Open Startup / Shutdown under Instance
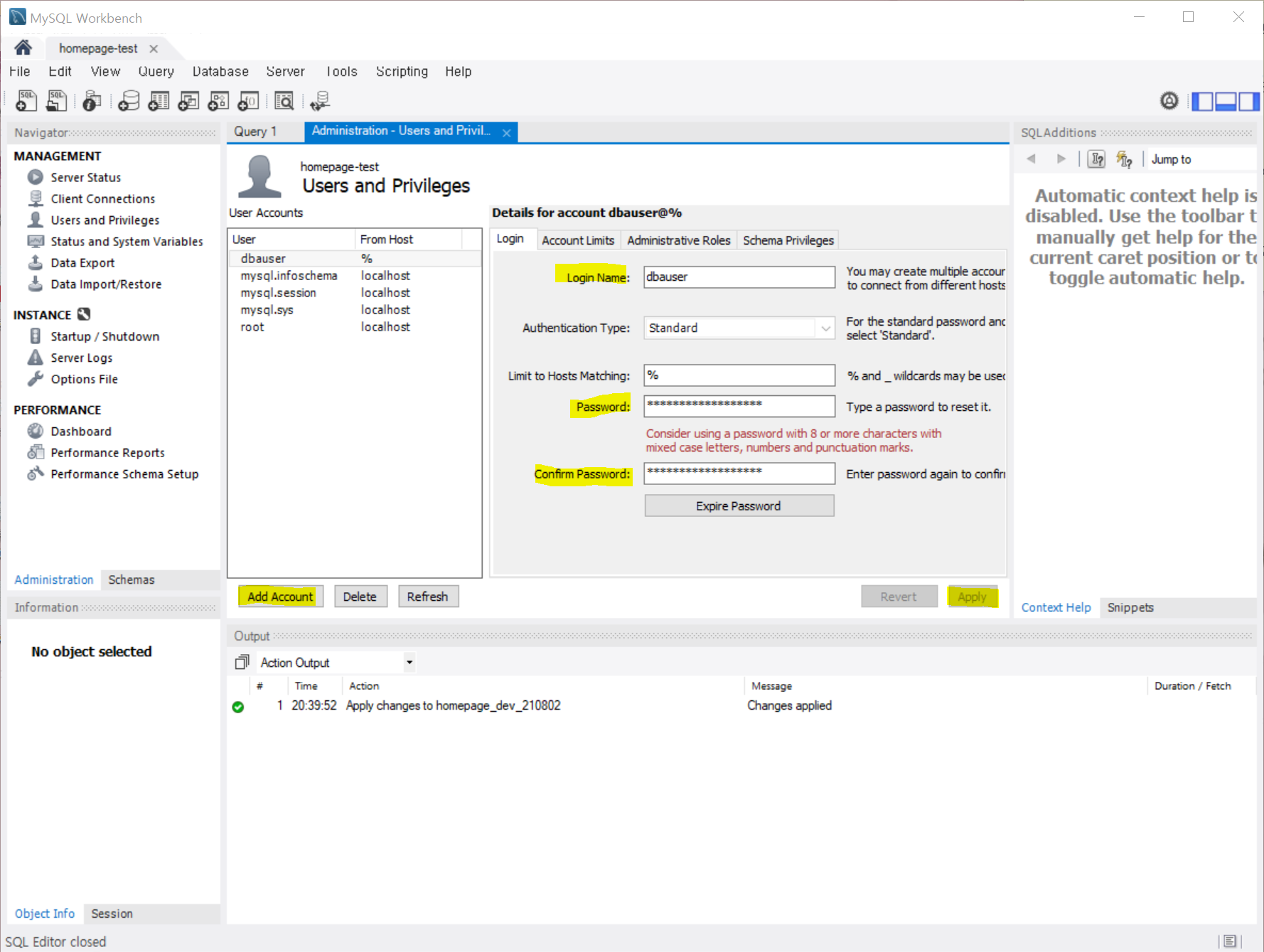The height and width of the screenshot is (952, 1264). (105, 336)
